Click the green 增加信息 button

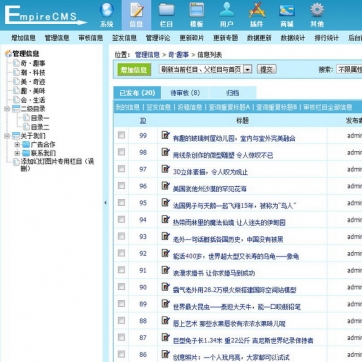pyautogui.click(x=134, y=70)
